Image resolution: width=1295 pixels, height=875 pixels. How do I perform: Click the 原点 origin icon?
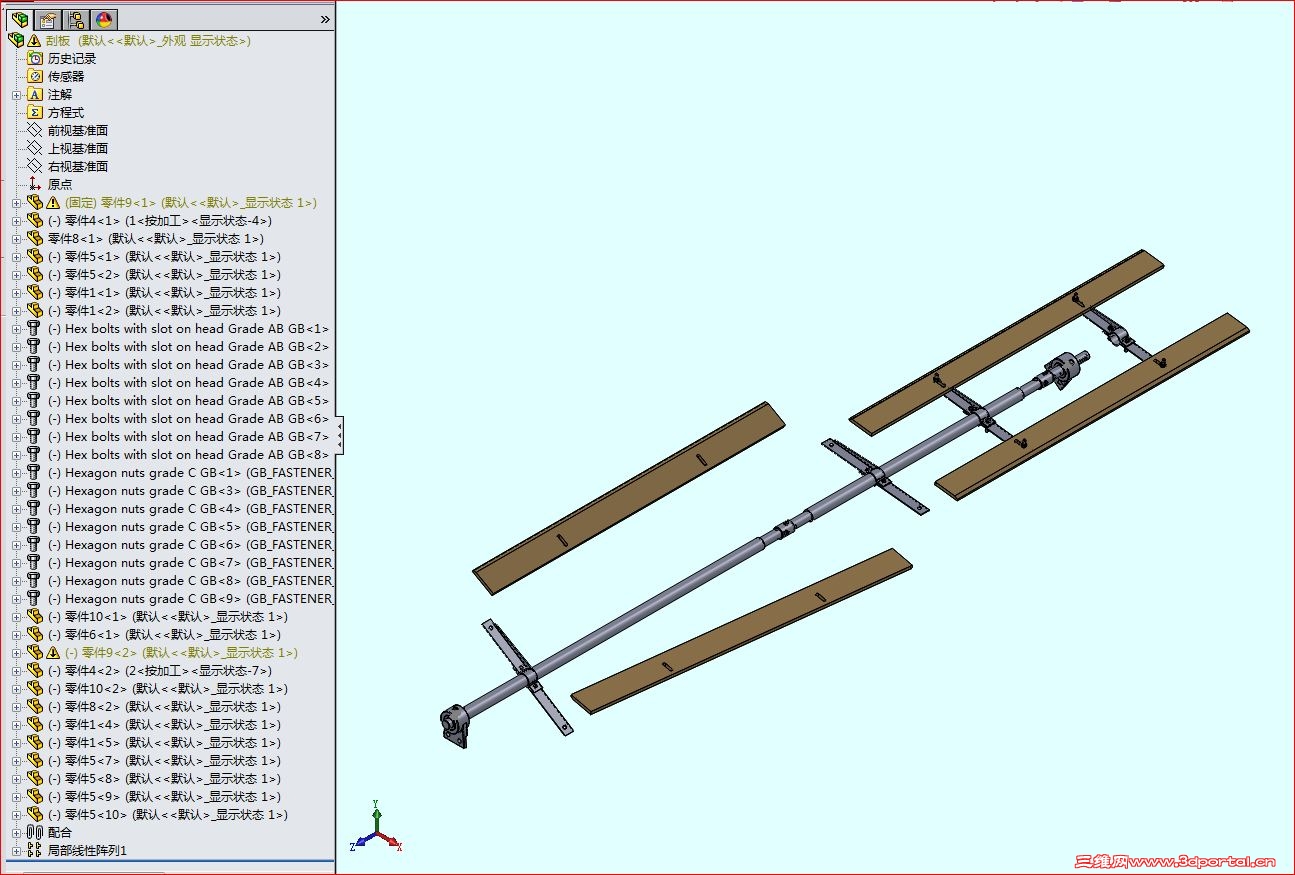click(x=35, y=184)
